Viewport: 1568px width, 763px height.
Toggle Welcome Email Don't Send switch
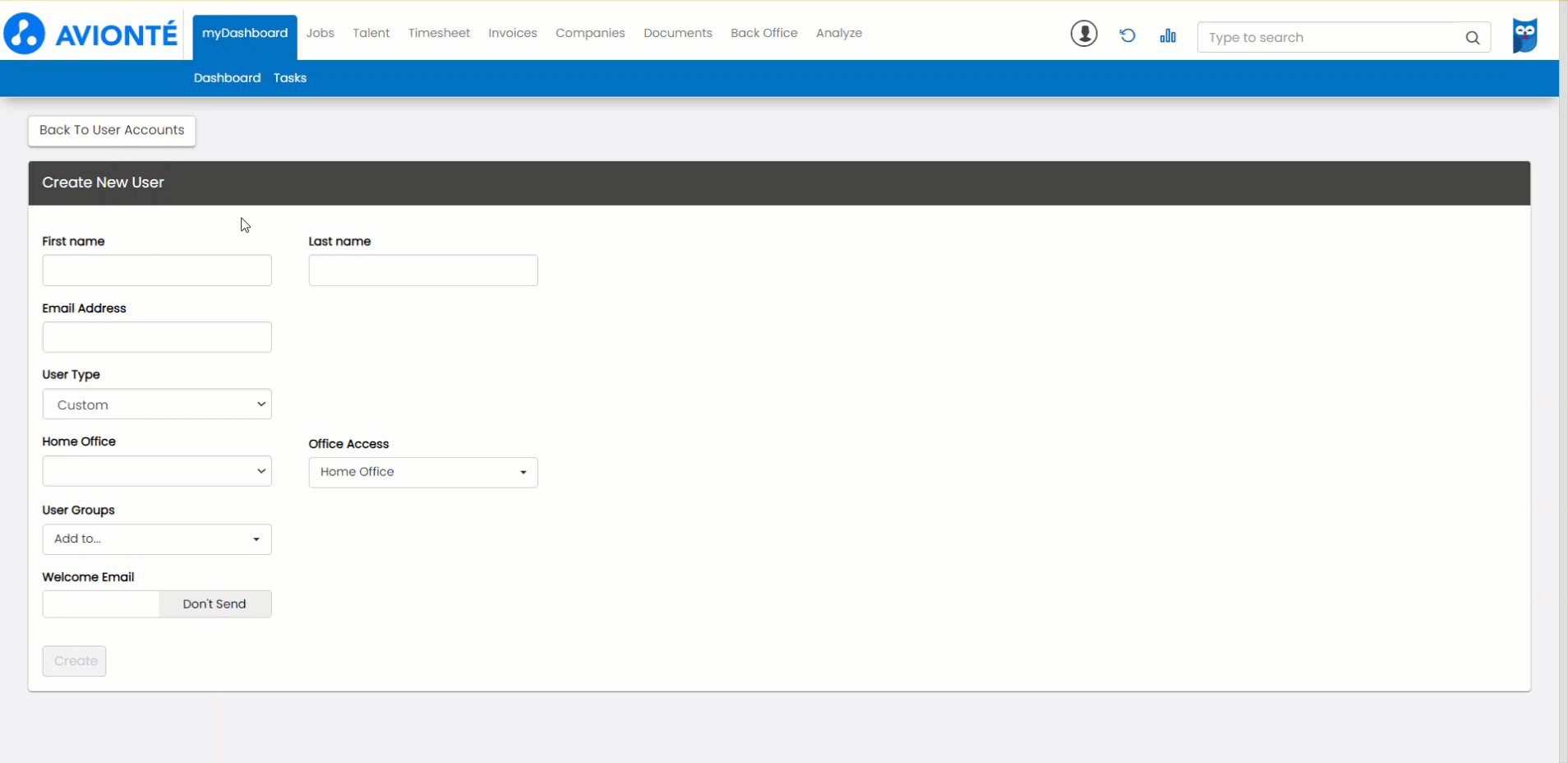[157, 604]
